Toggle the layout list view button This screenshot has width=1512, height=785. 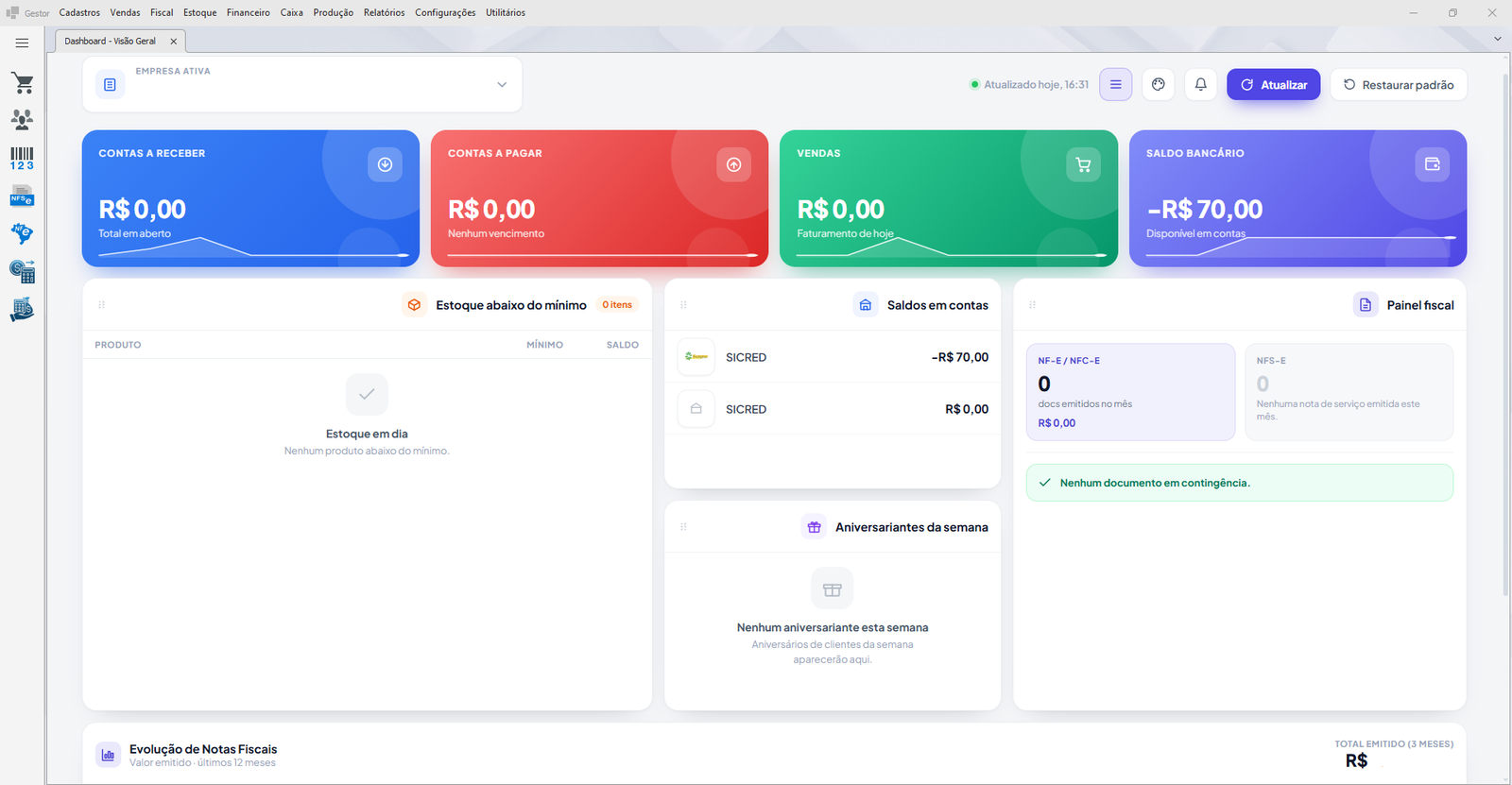click(x=1116, y=85)
